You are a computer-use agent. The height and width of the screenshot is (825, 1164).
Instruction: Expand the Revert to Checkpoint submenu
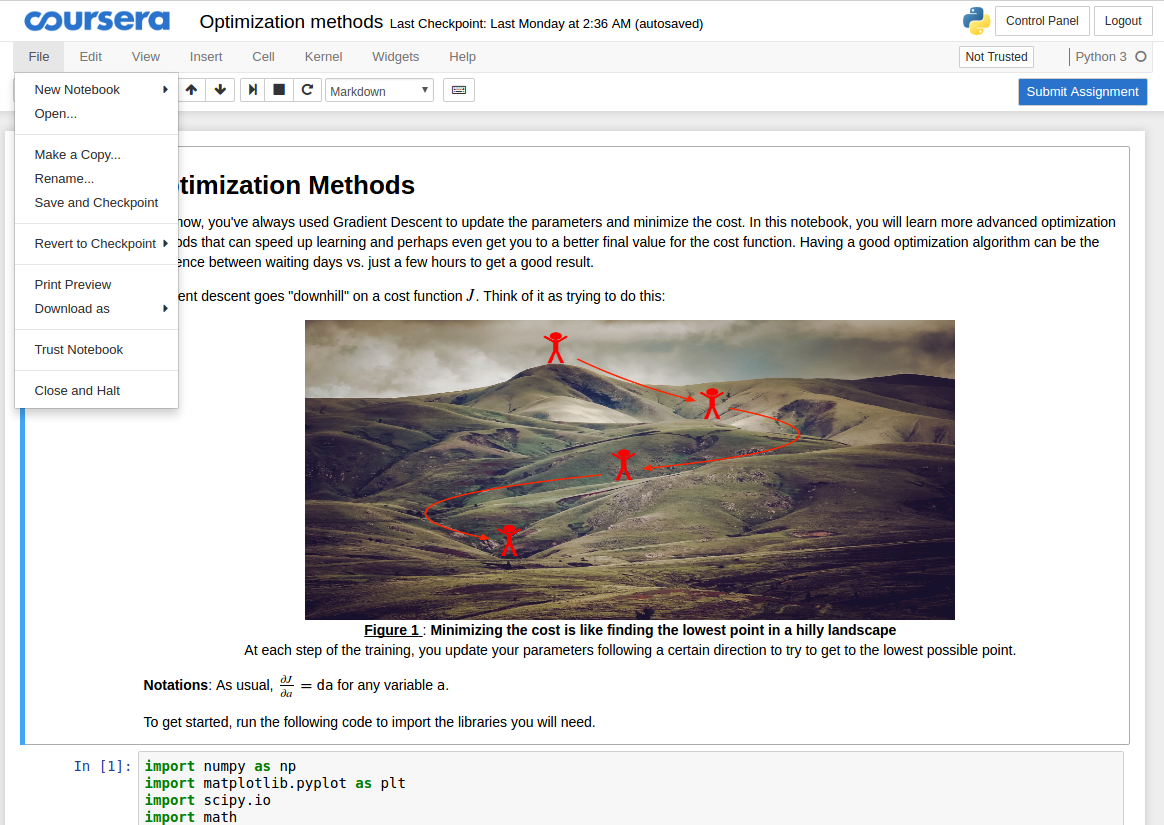97,244
